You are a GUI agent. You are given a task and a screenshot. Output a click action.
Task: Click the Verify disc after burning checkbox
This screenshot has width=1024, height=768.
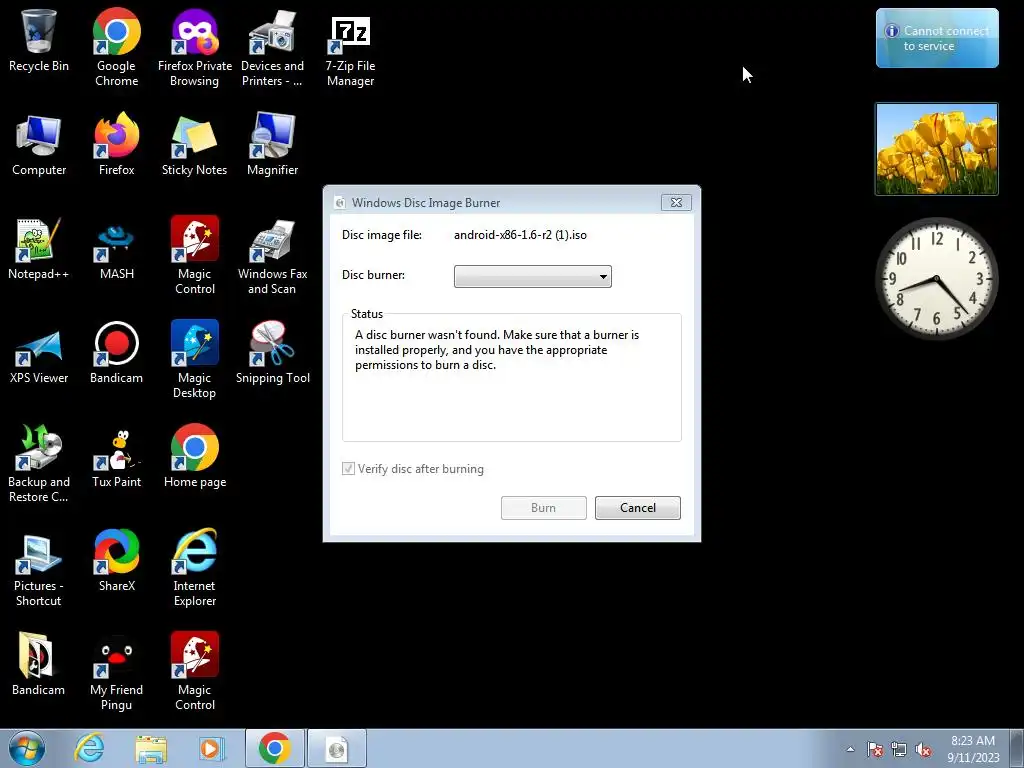pos(348,469)
